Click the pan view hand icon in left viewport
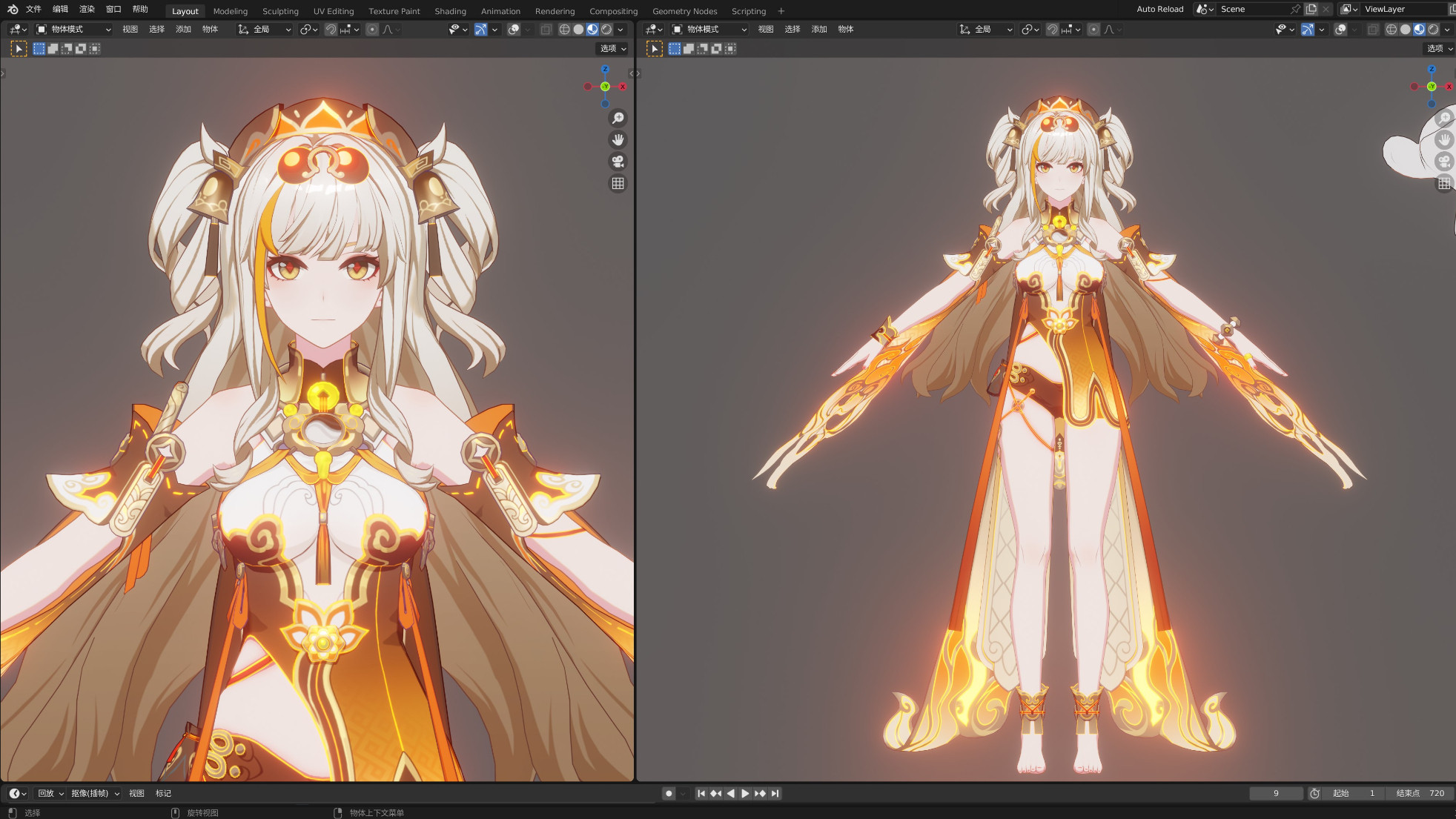Image resolution: width=1456 pixels, height=819 pixels. tap(618, 140)
